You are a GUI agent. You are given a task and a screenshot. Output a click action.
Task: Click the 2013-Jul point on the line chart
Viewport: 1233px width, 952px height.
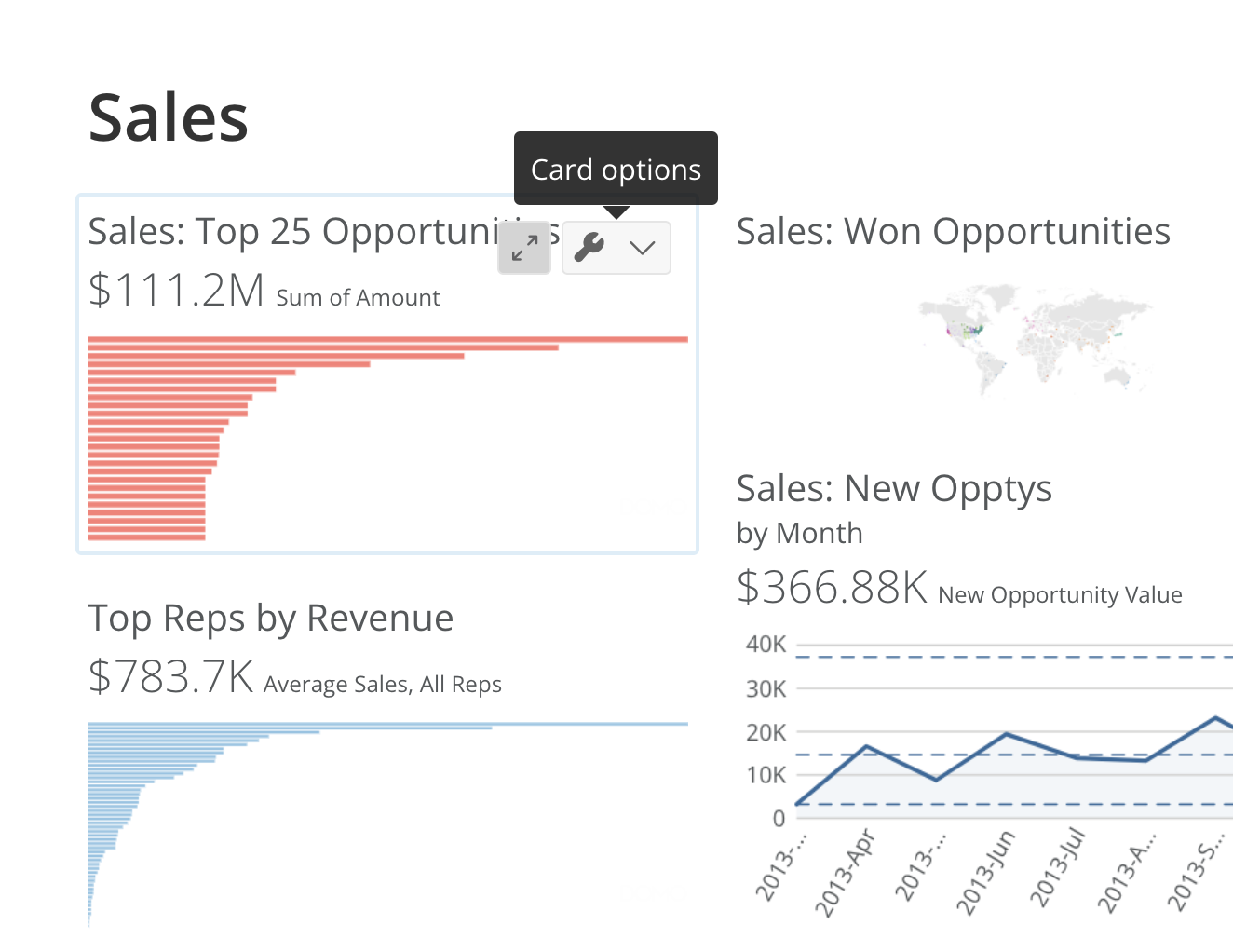(1077, 757)
